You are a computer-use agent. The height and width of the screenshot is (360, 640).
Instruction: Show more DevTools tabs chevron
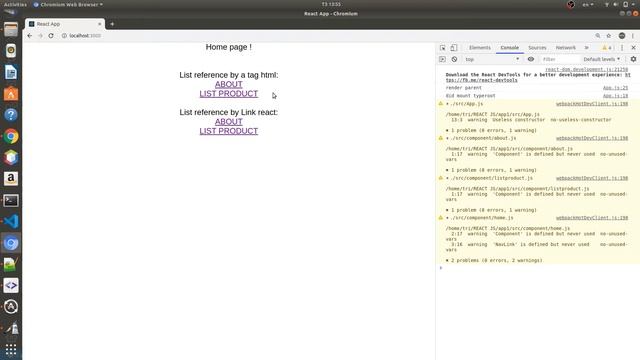tap(587, 48)
